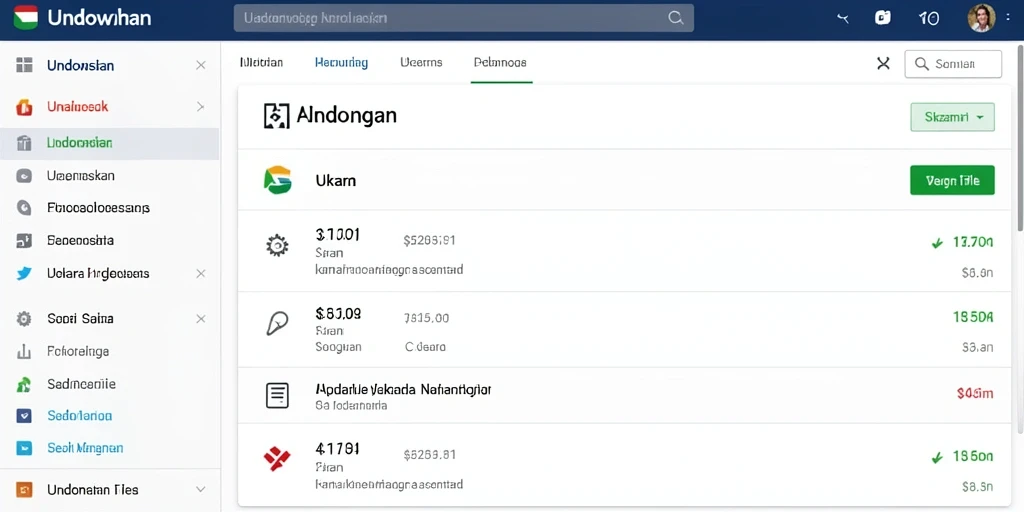Image resolution: width=1024 pixels, height=512 pixels.
Task: Close the Soori Saina item with X
Action: pyautogui.click(x=200, y=319)
